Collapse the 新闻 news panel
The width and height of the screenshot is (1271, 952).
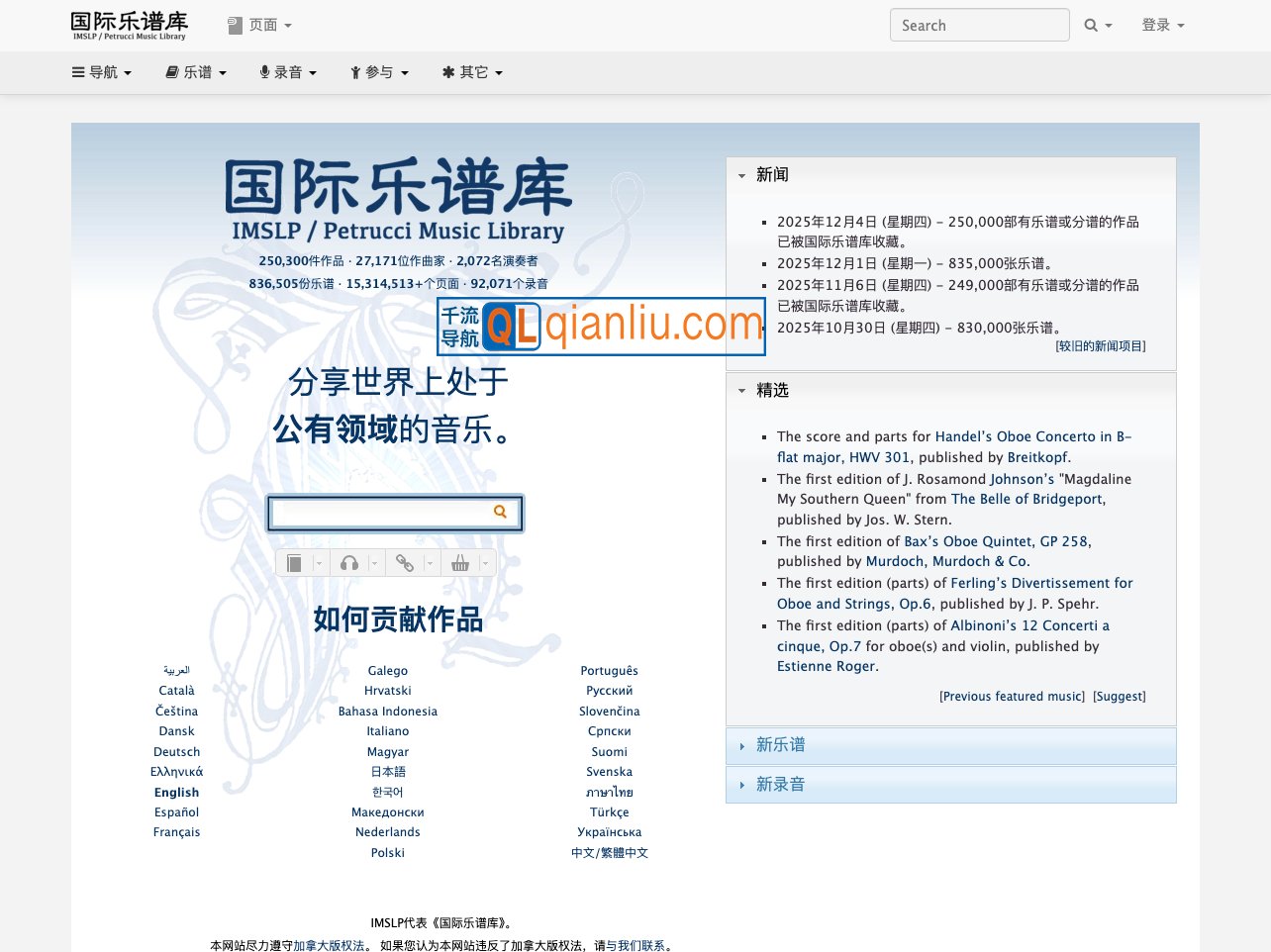pyautogui.click(x=742, y=175)
